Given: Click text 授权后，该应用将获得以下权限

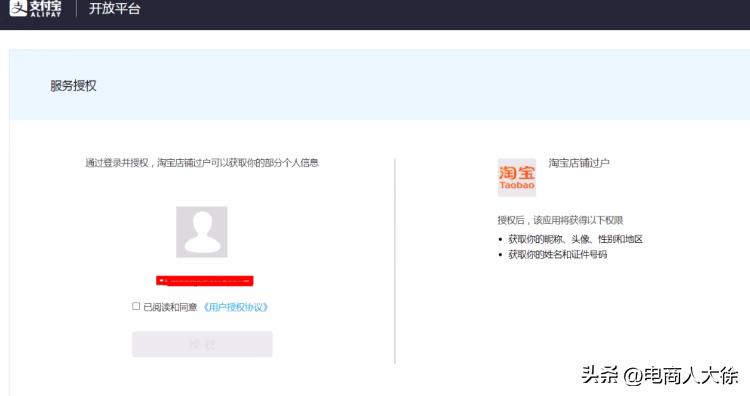Looking at the screenshot, I should (x=560, y=220).
